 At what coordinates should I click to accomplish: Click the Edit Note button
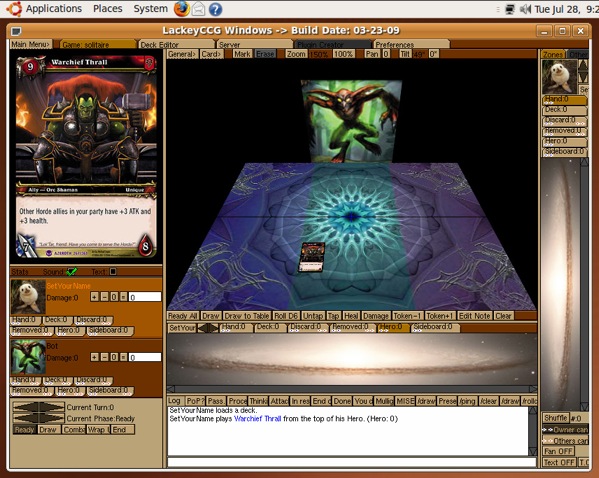474,316
